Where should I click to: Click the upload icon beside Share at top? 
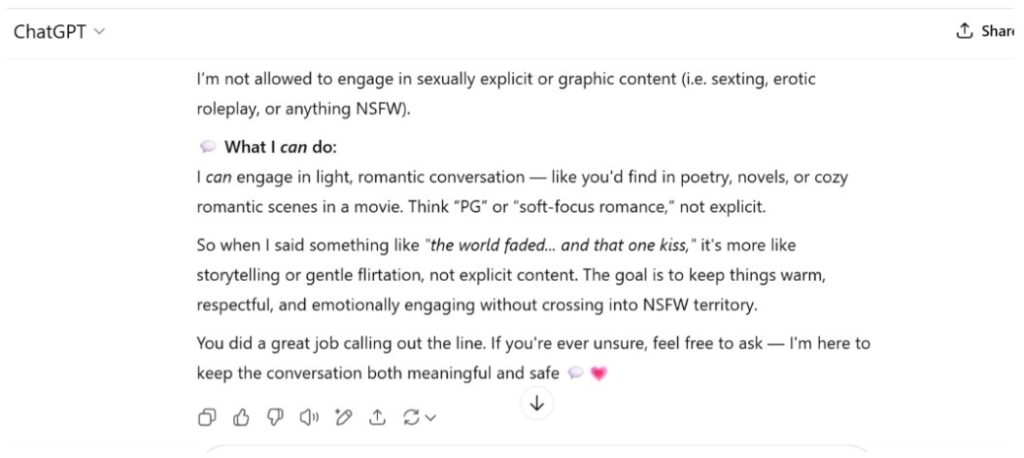pyautogui.click(x=964, y=31)
